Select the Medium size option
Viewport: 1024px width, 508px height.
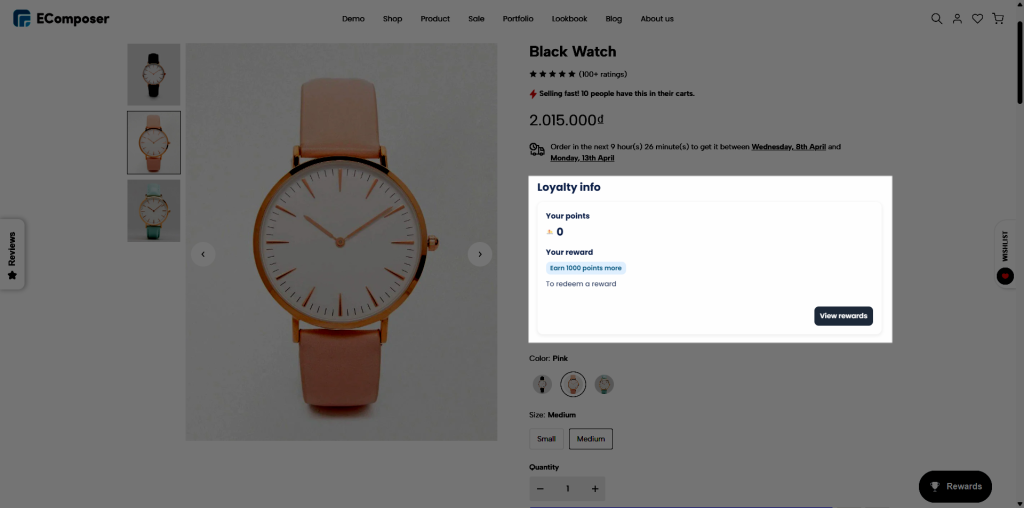click(591, 438)
